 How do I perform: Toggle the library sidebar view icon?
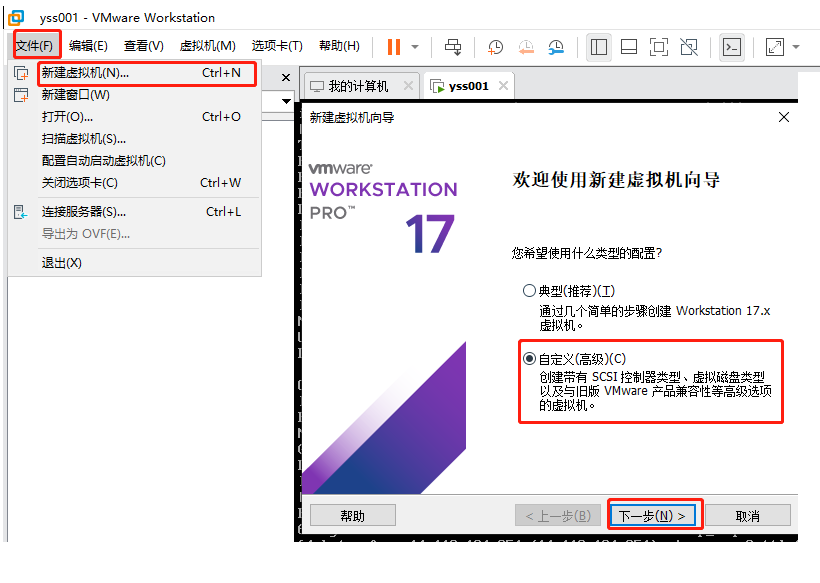click(599, 47)
